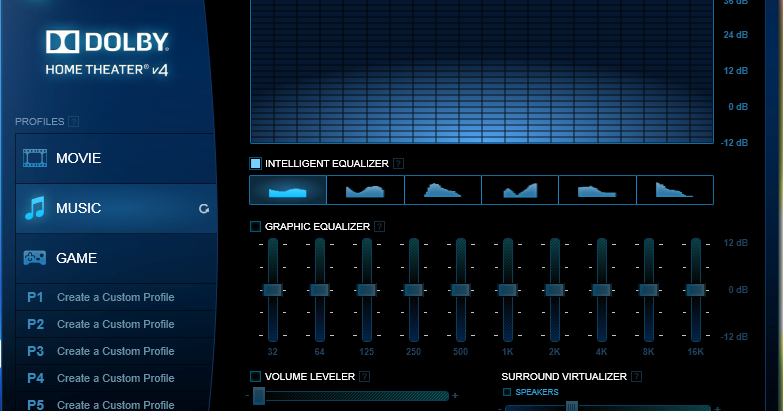Select the Music profile

pyautogui.click(x=116, y=208)
